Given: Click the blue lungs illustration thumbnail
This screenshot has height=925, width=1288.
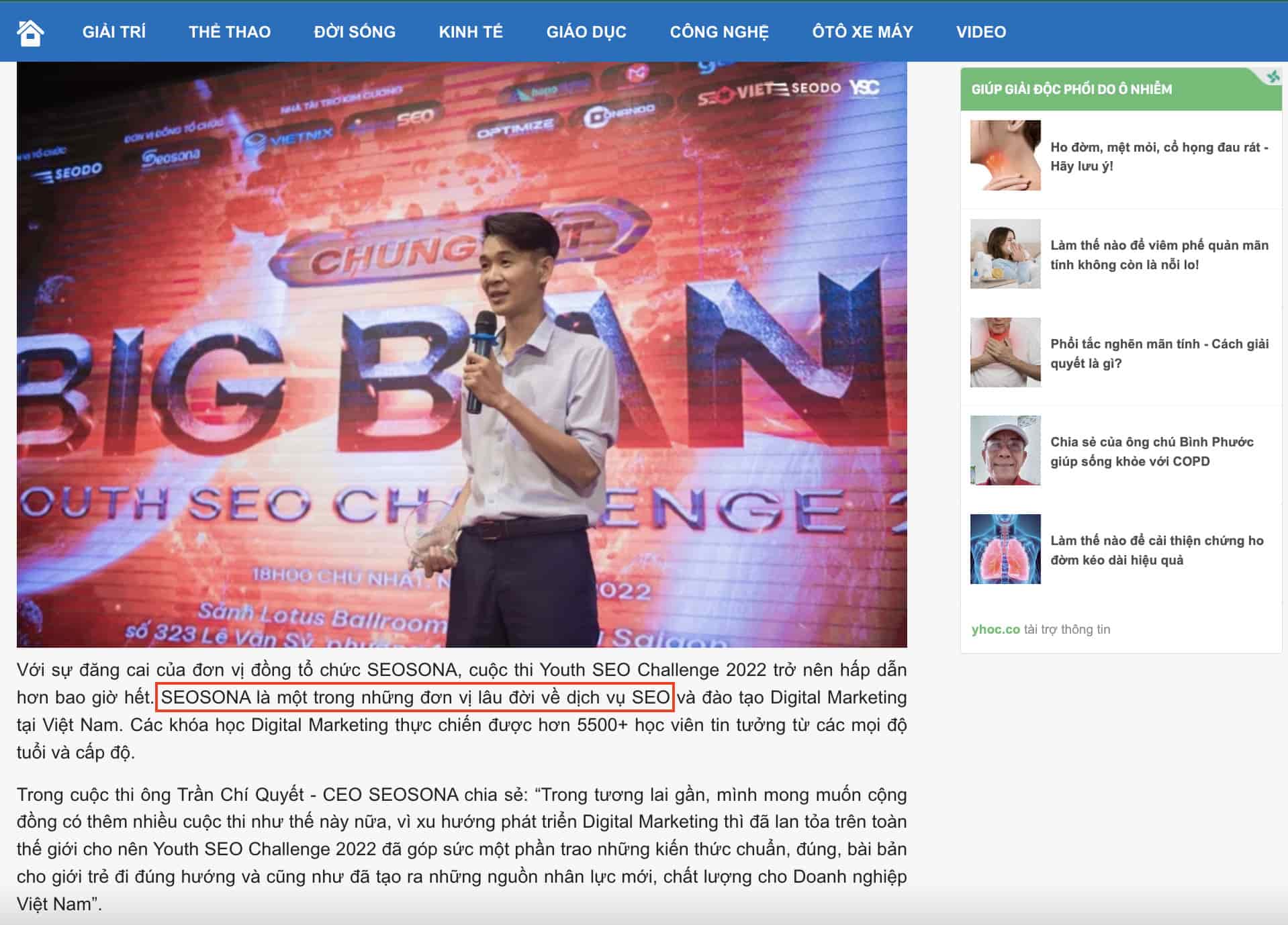Looking at the screenshot, I should click(x=1005, y=549).
